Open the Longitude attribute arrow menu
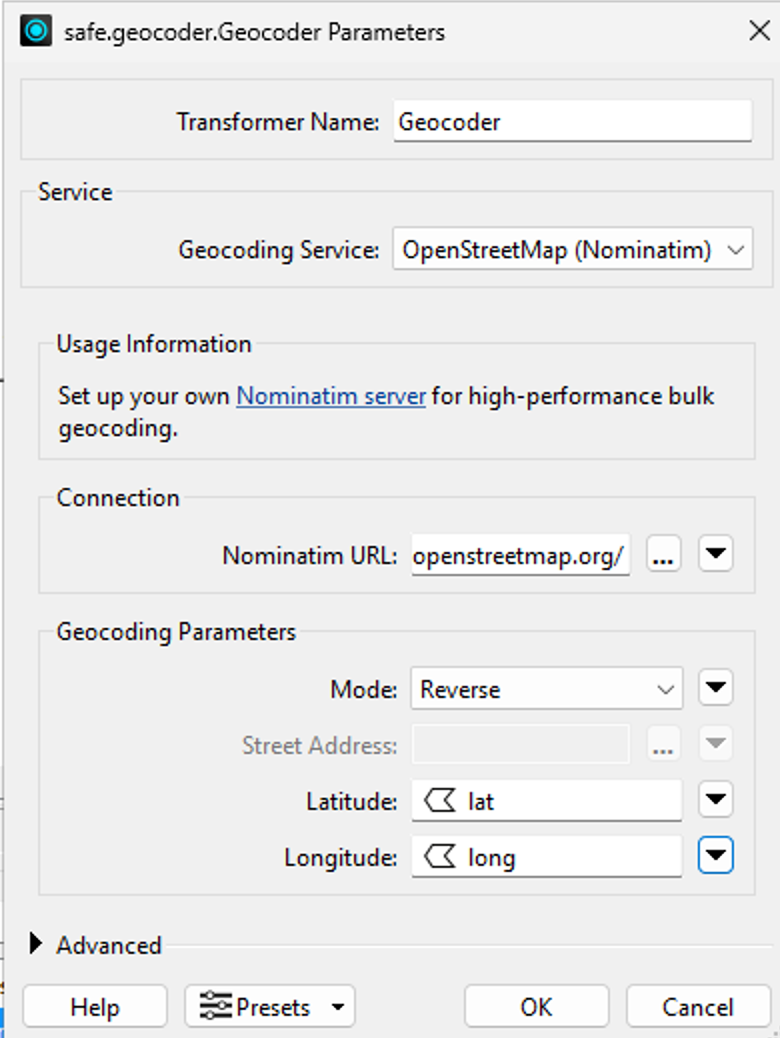Screen dimensions: 780x1038 tap(715, 855)
